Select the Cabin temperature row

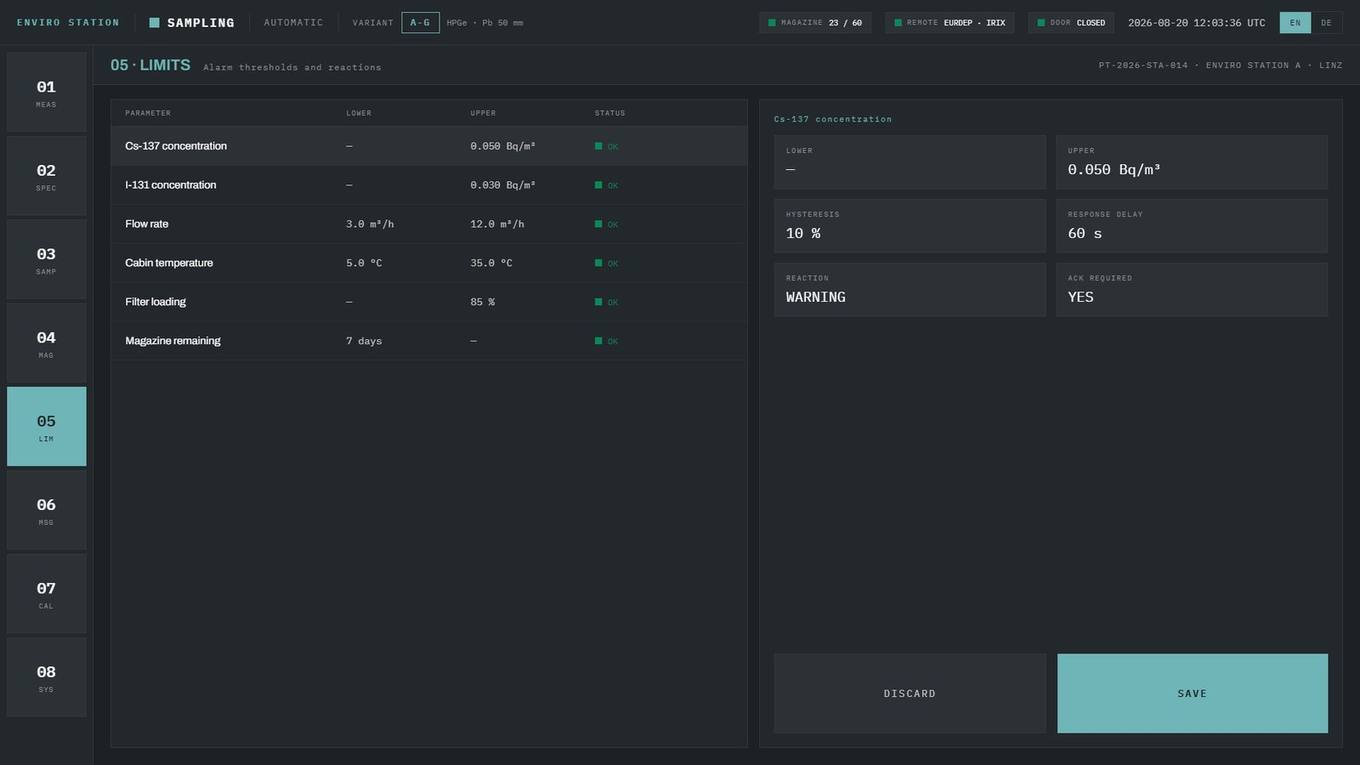coord(429,263)
